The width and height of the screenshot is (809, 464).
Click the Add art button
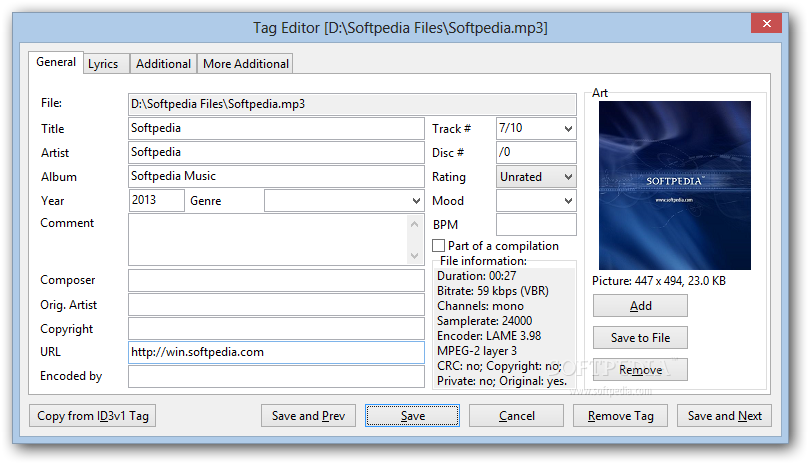pyautogui.click(x=640, y=306)
